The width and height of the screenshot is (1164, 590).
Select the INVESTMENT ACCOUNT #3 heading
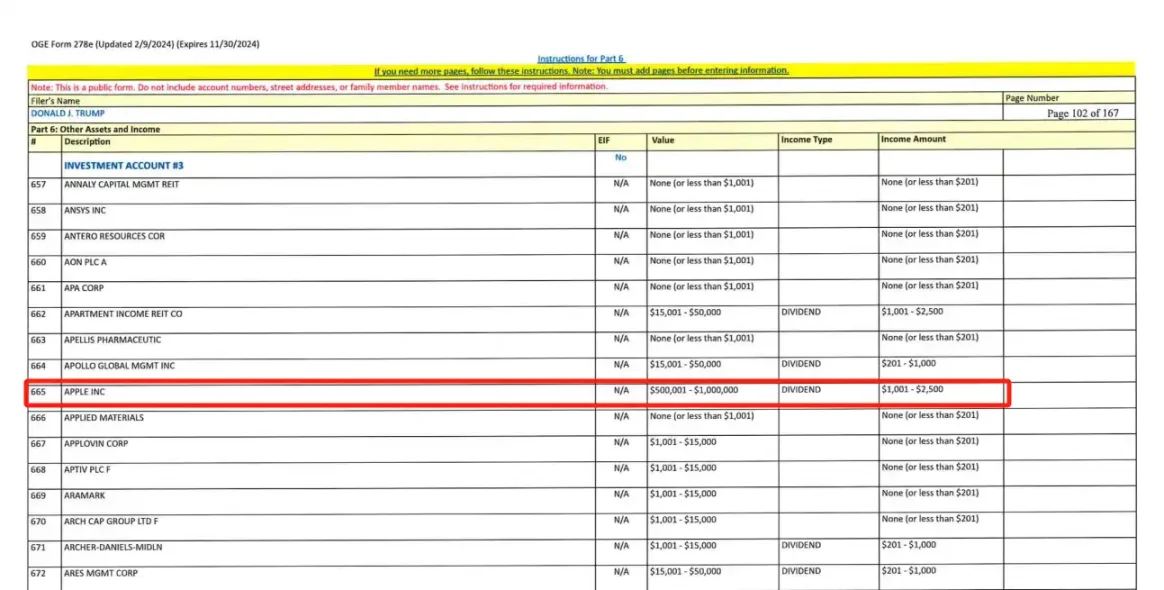123,165
